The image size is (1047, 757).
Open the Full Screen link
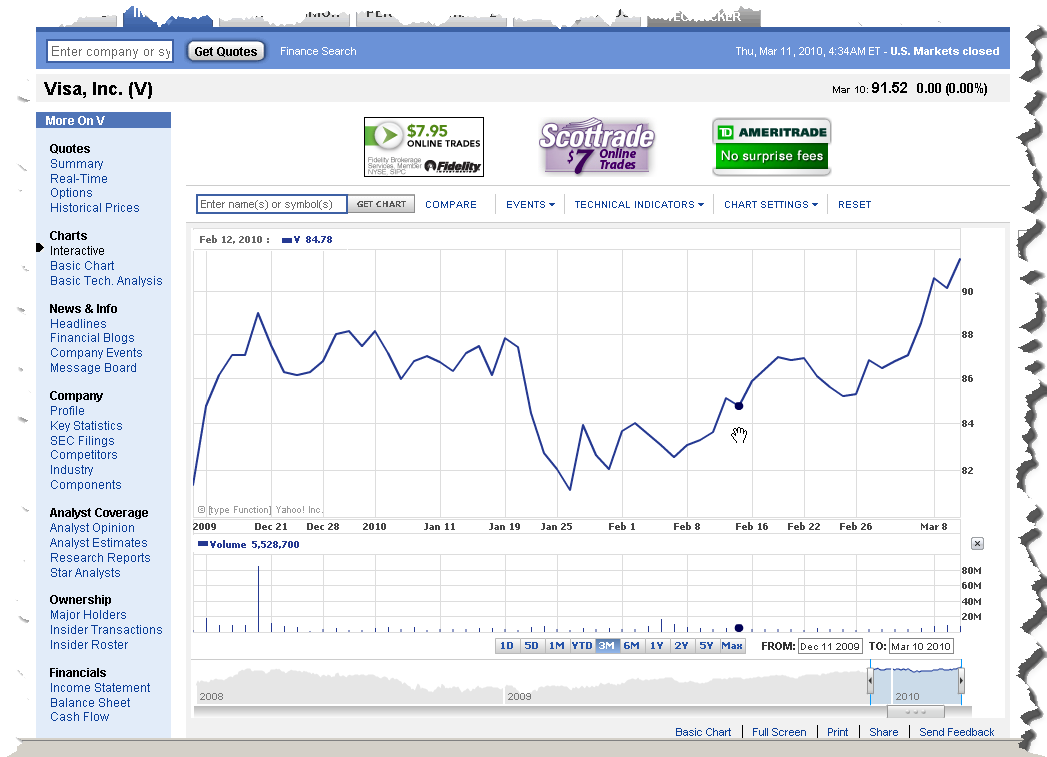(x=779, y=732)
